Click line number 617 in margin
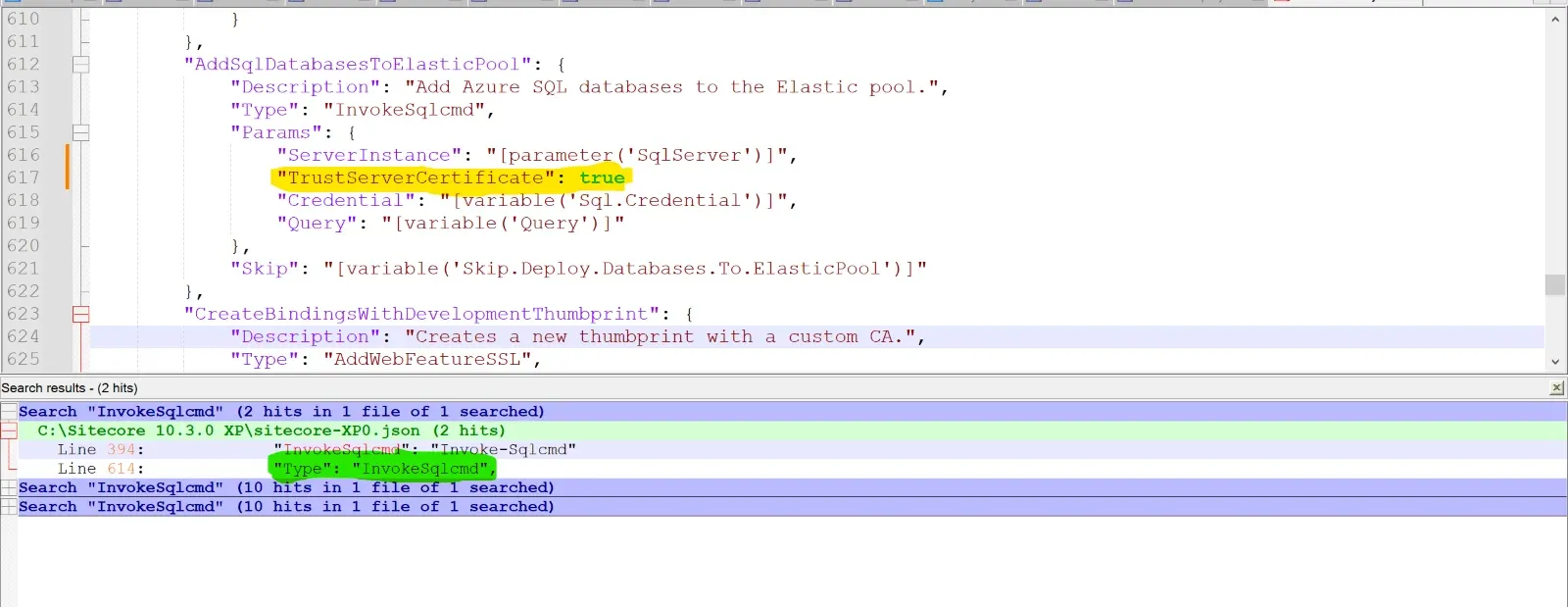Image resolution: width=1568 pixels, height=607 pixels. (24, 177)
